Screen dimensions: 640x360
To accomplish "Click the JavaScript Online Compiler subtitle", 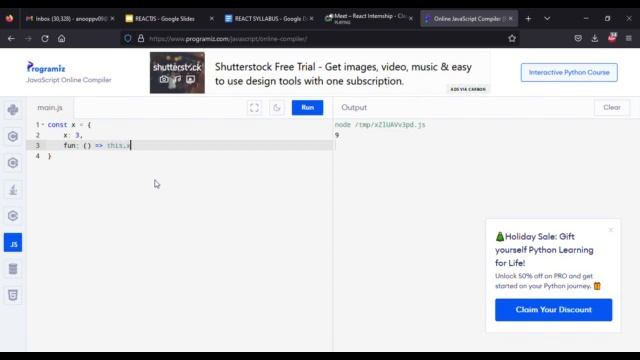I will pyautogui.click(x=69, y=80).
